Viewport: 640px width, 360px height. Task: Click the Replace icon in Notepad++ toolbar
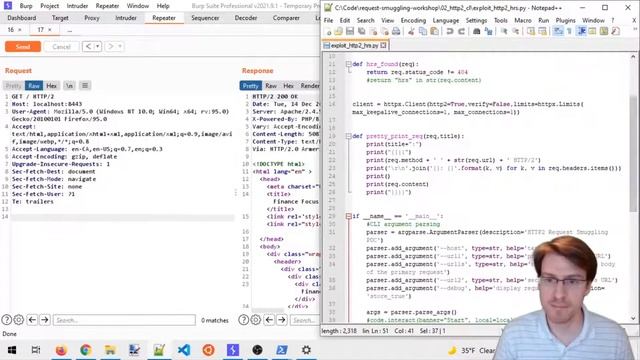pos(488,31)
